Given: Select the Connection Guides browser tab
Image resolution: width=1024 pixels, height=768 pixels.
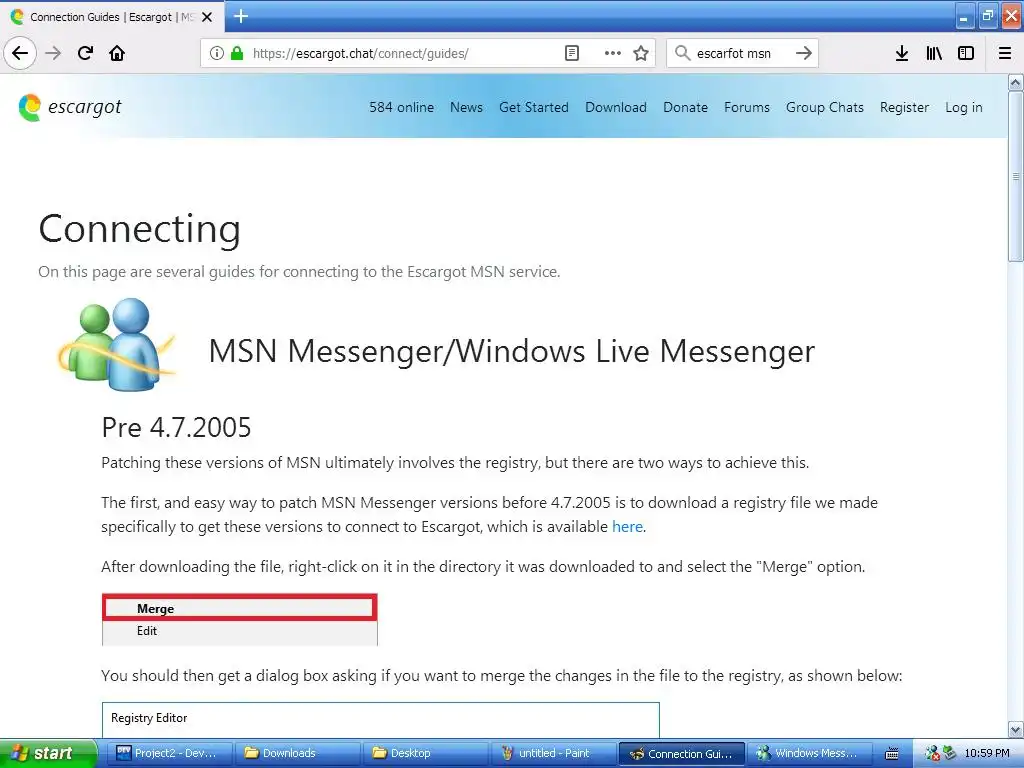Looking at the screenshot, I should click(x=112, y=17).
